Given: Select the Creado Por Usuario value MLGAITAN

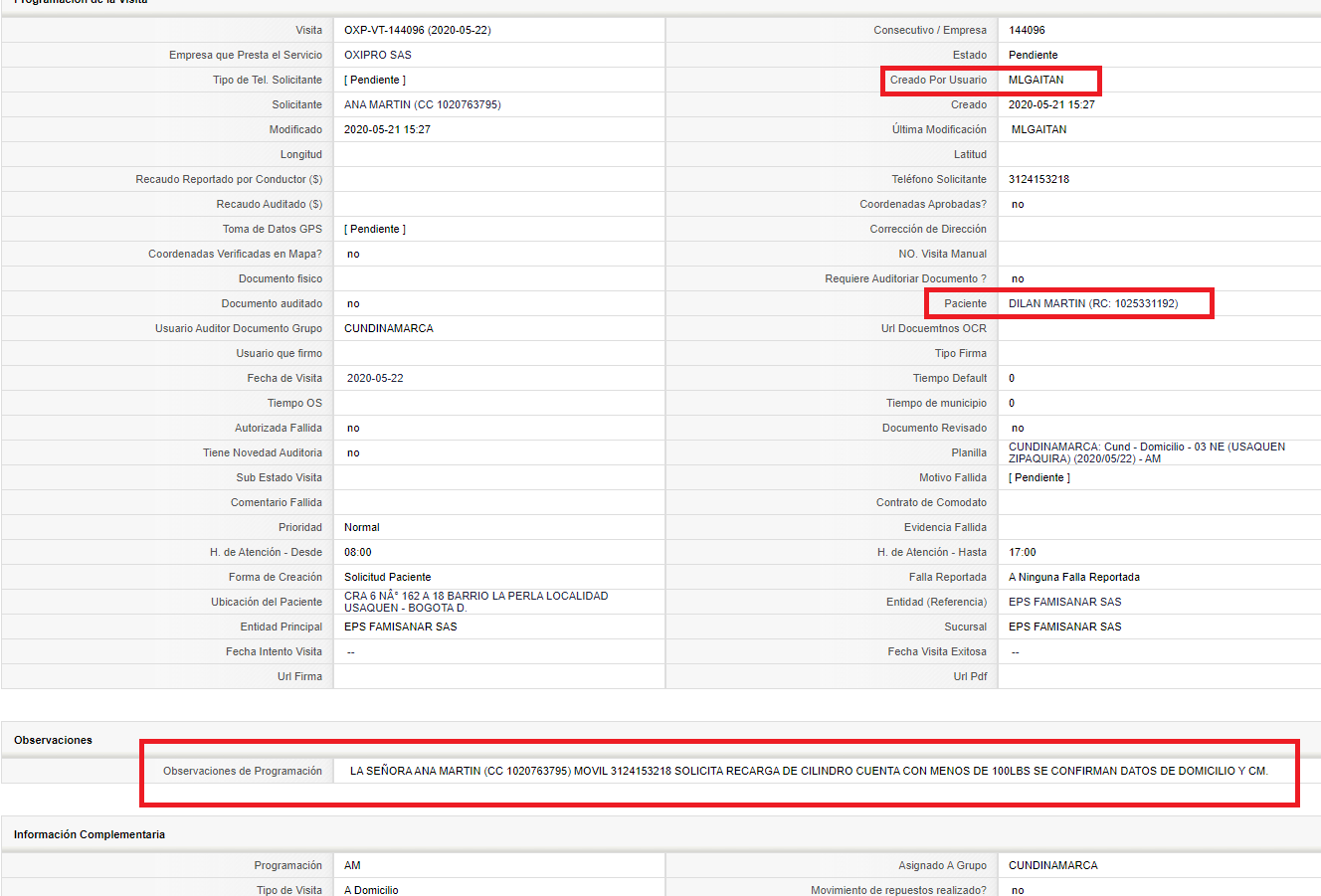Looking at the screenshot, I should pos(1037,80).
